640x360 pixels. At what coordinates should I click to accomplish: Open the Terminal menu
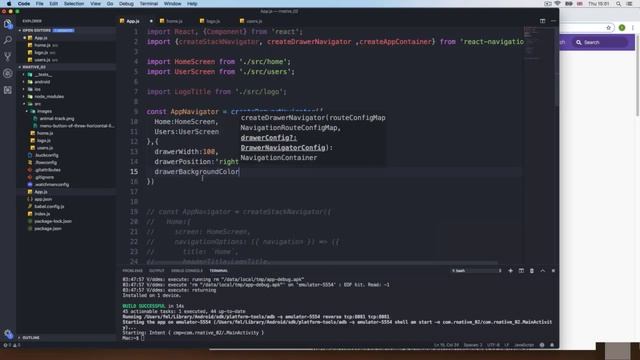(x=149, y=4)
